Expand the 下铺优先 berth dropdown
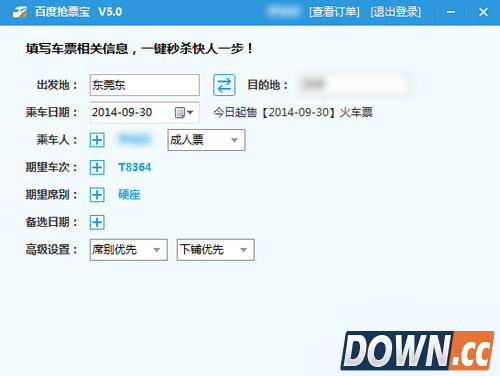Screen dimensions: 500x376 tap(216, 250)
